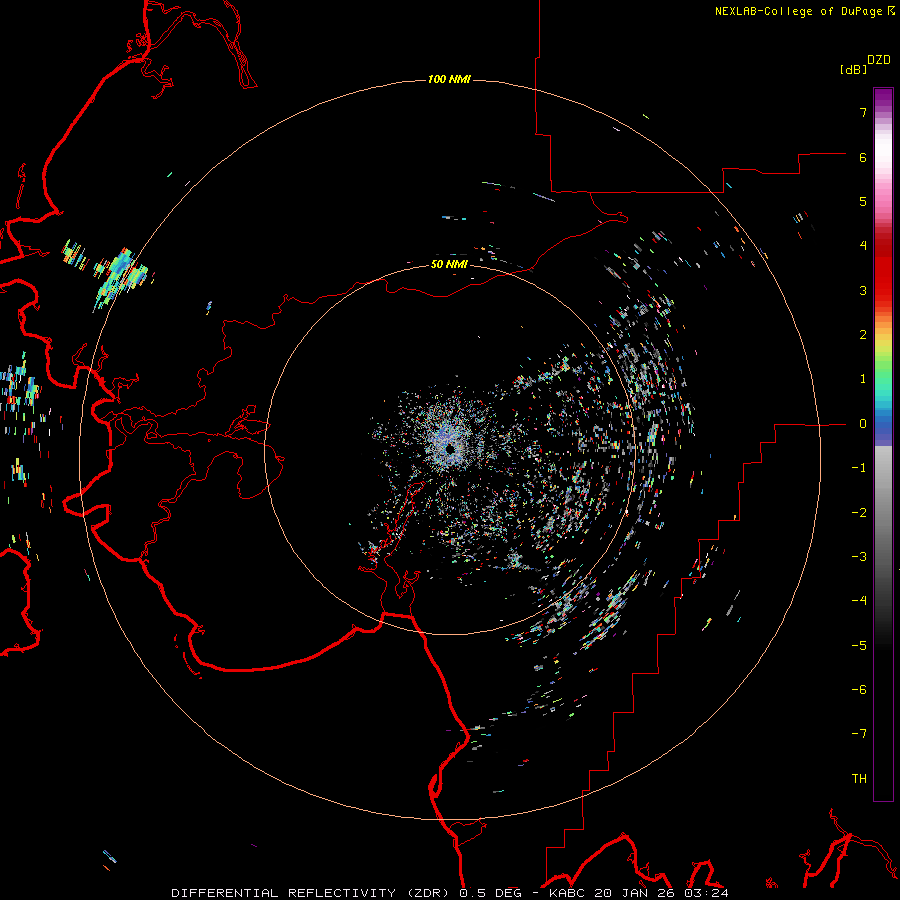
Task: Select the -4 value on the scale
Action: coord(859,601)
